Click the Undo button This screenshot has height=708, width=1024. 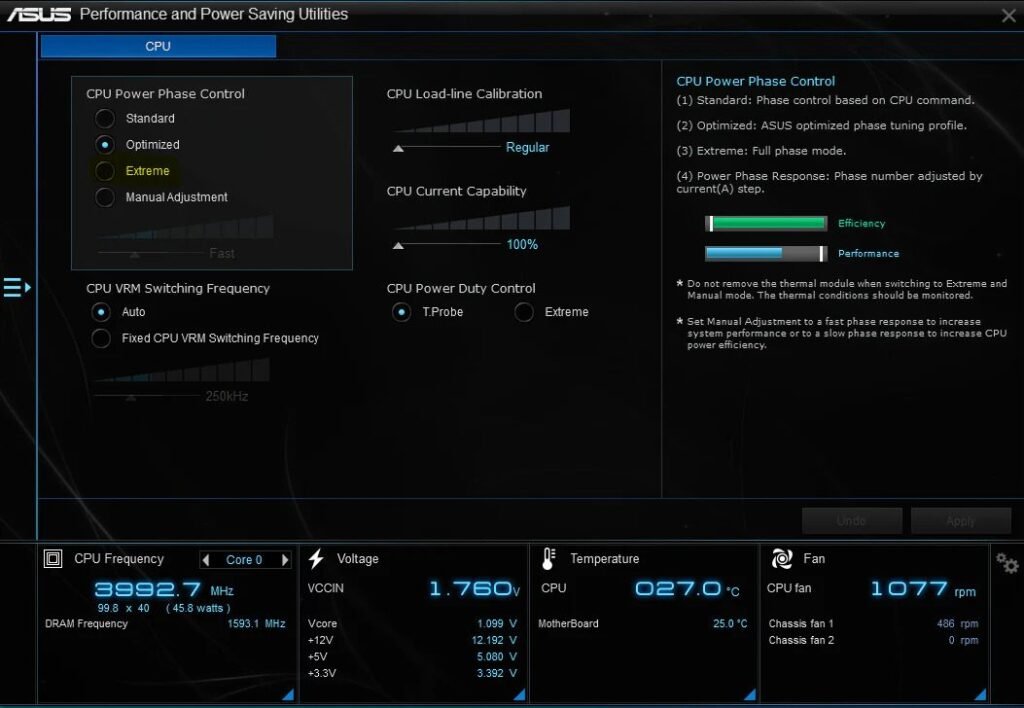(851, 520)
